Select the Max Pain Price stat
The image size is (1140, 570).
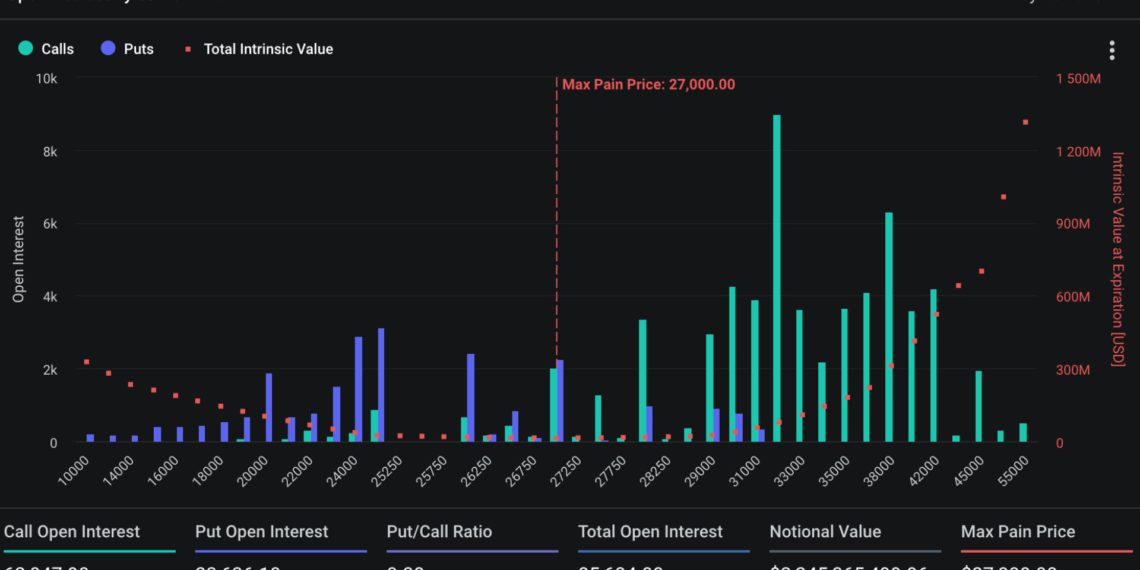pyautogui.click(x=1047, y=545)
